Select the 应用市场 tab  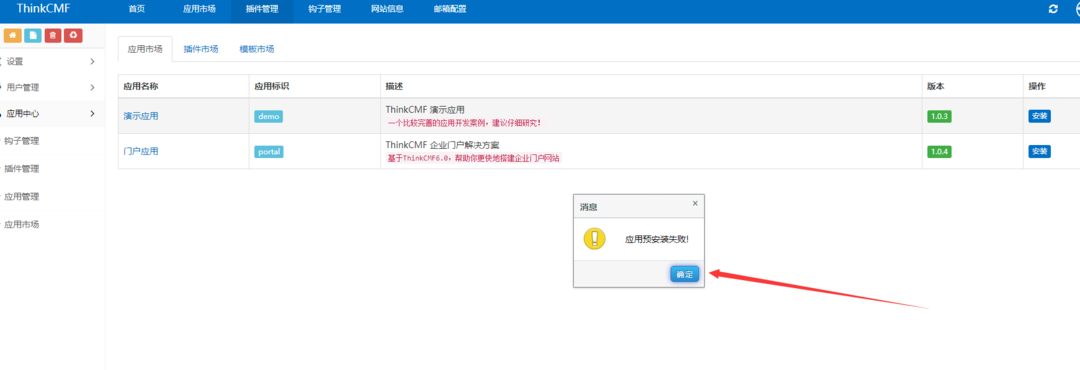(145, 49)
